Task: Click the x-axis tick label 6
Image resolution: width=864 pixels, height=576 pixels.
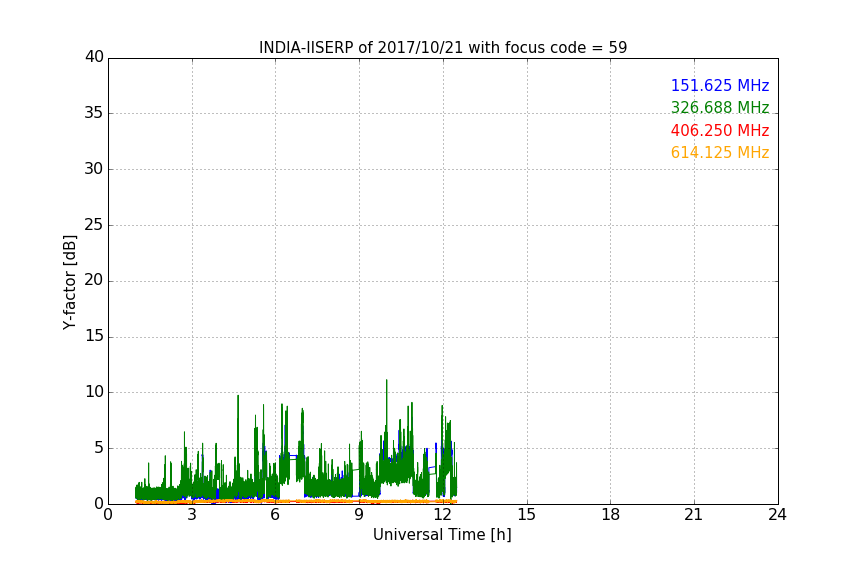Action: 276,515
